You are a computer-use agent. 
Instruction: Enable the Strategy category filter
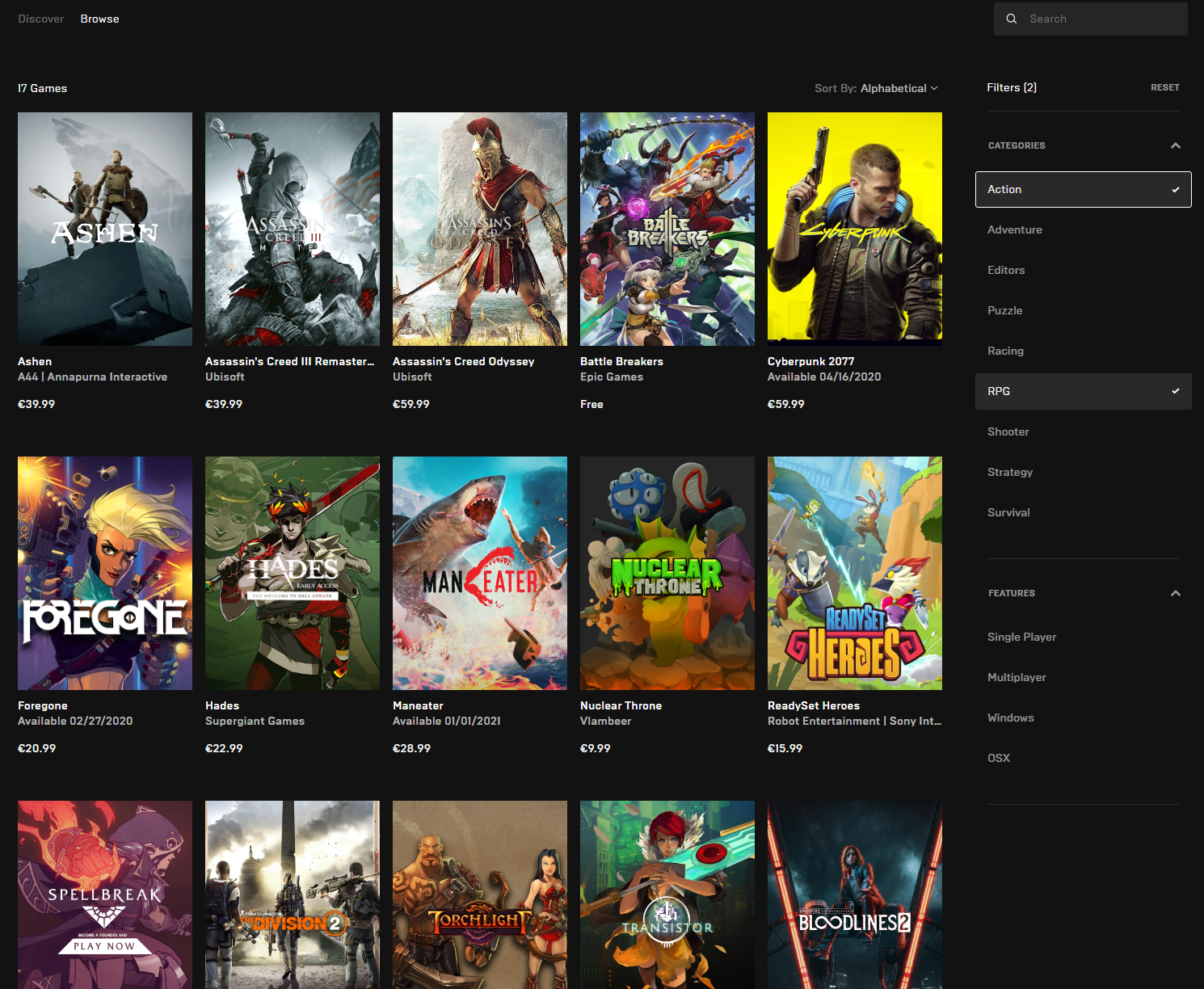[x=1083, y=472]
